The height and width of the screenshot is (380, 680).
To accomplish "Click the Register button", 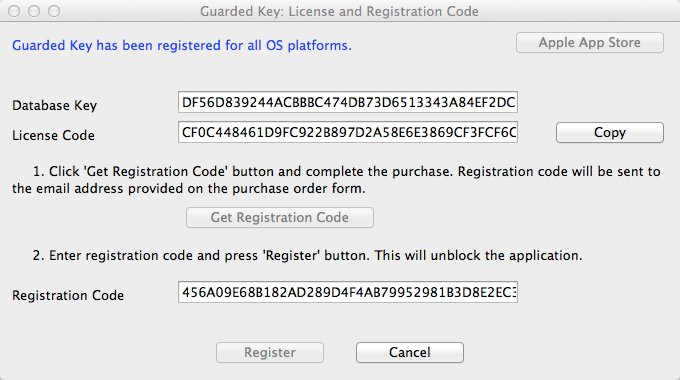I will [x=270, y=352].
